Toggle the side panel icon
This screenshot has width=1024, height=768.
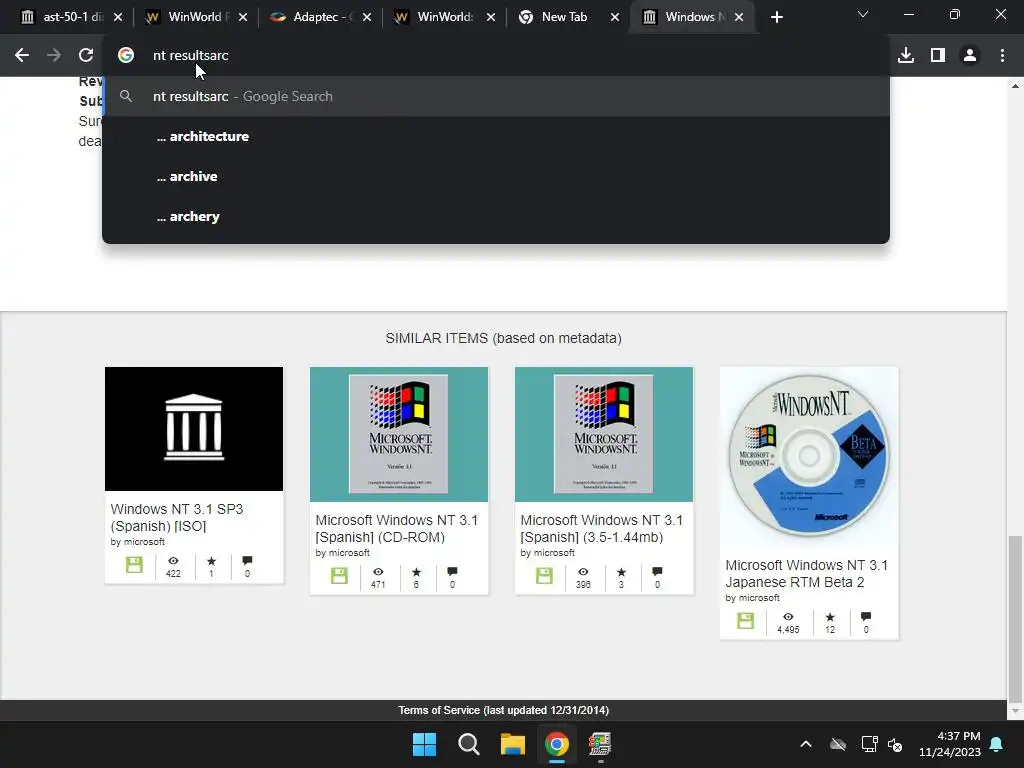(938, 56)
